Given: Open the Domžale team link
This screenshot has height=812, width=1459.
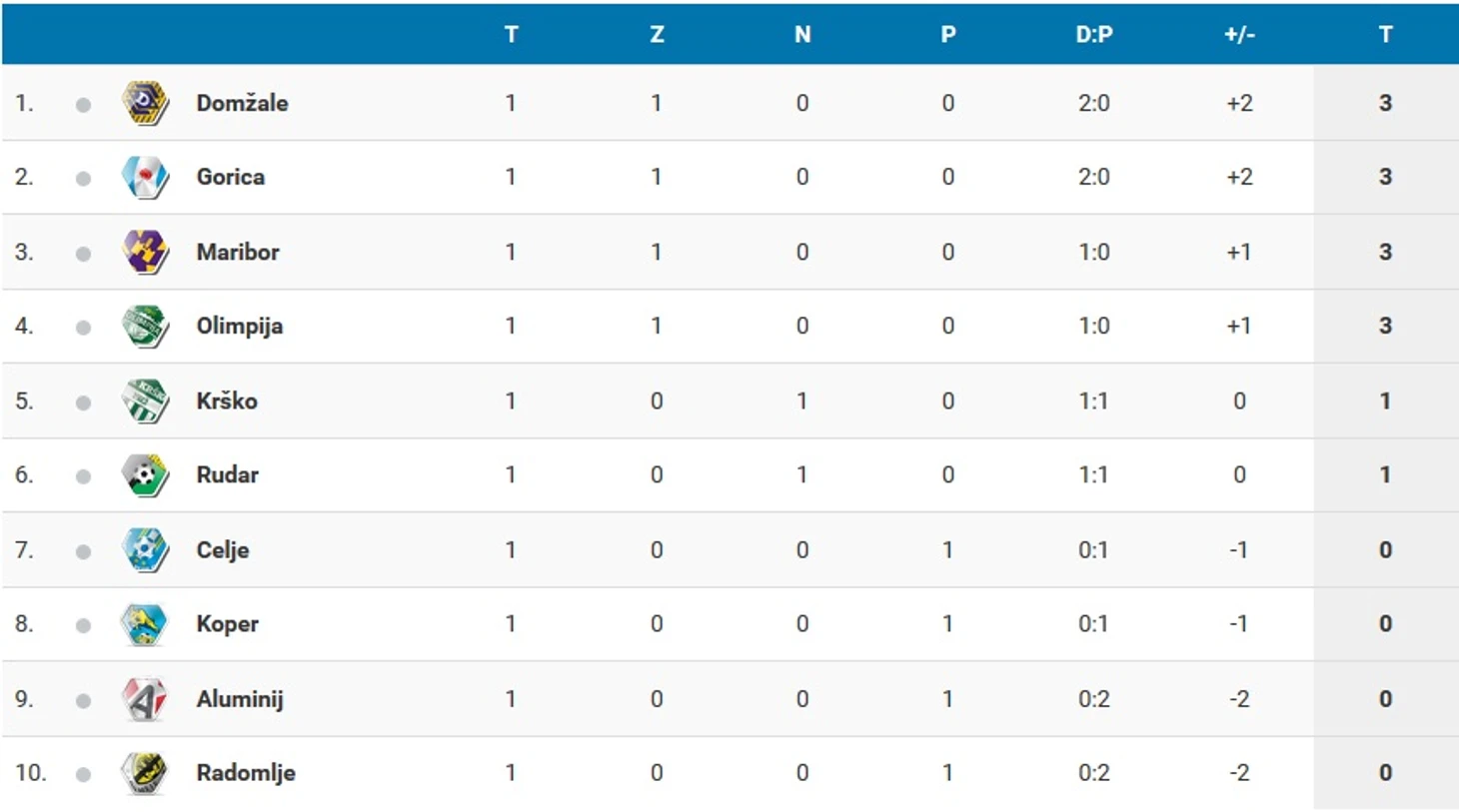Looking at the screenshot, I should point(242,103).
